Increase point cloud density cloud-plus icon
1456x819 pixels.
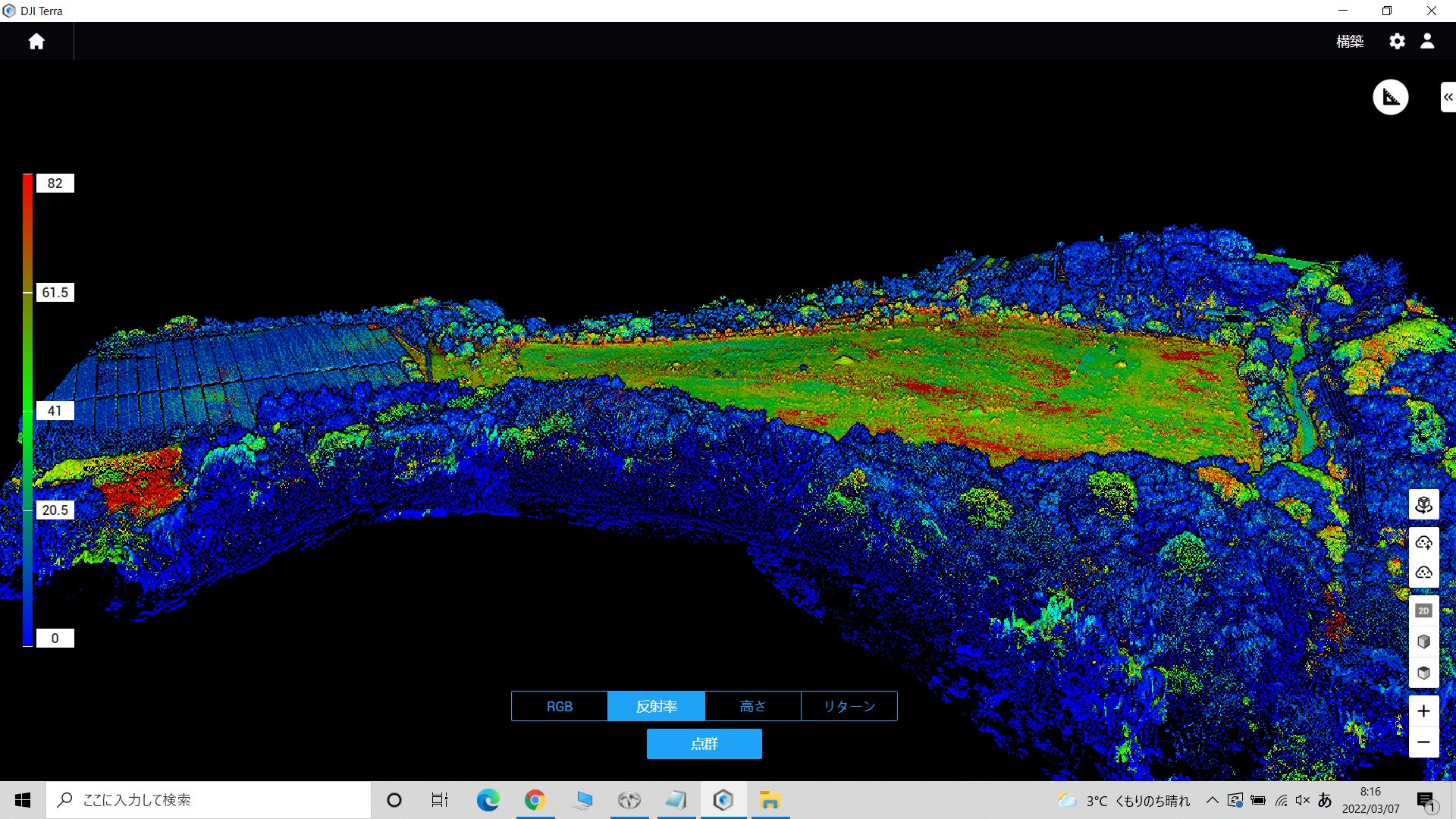(x=1423, y=542)
